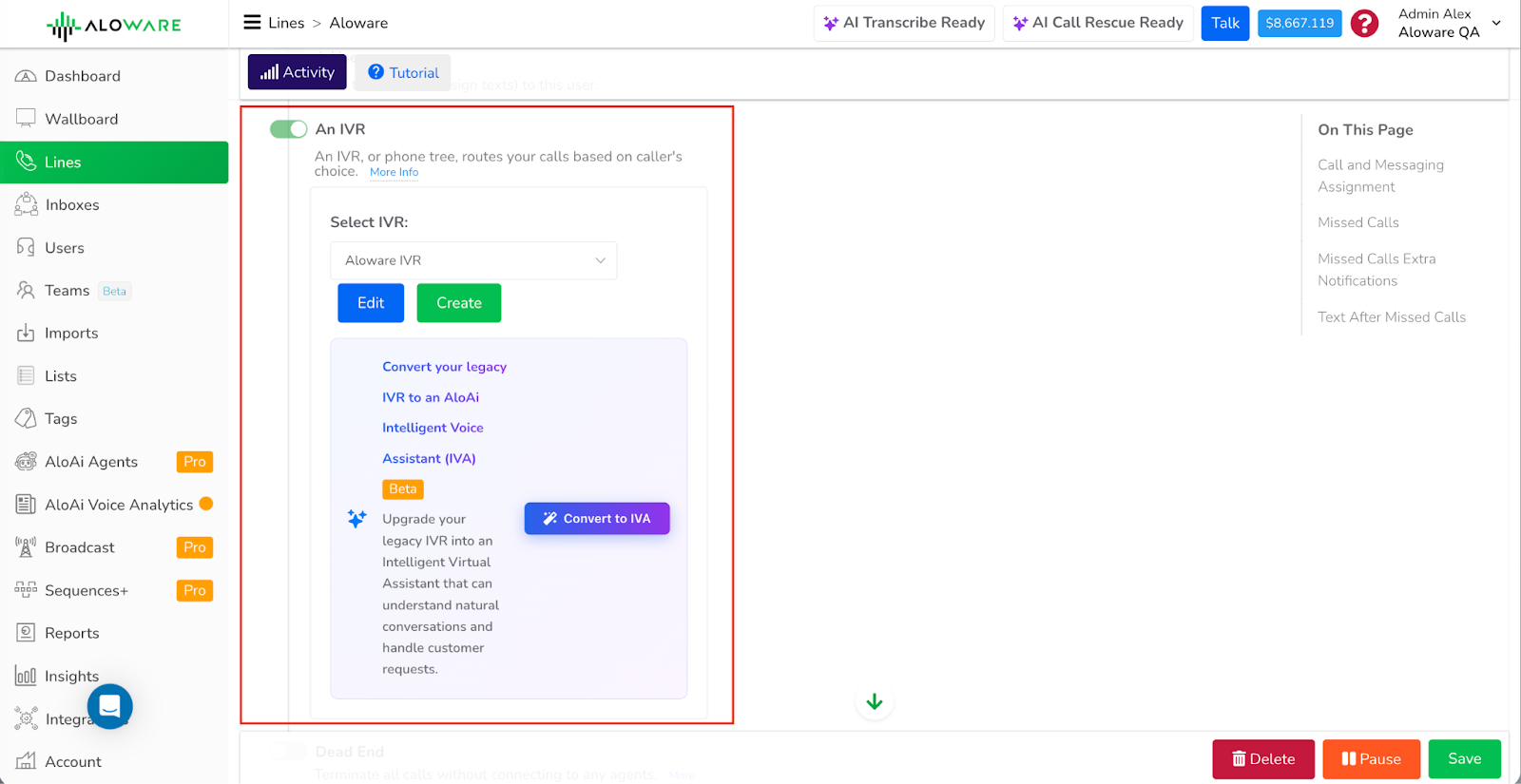Select Inboxes in sidebar
The image size is (1521, 784).
click(x=114, y=204)
